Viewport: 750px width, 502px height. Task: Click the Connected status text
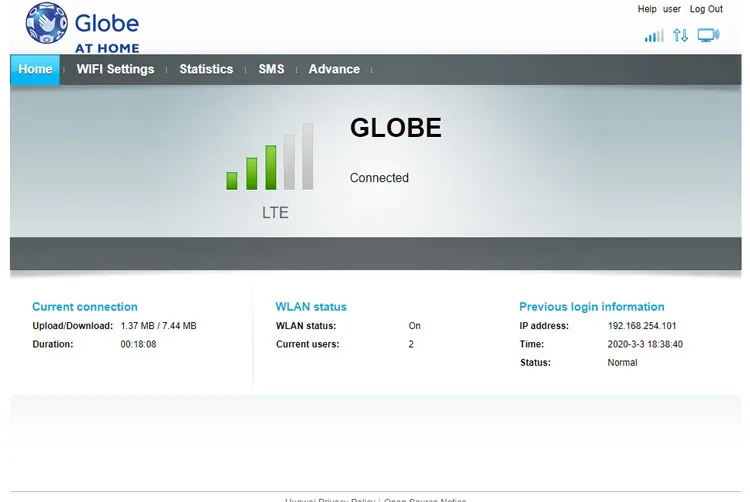379,178
